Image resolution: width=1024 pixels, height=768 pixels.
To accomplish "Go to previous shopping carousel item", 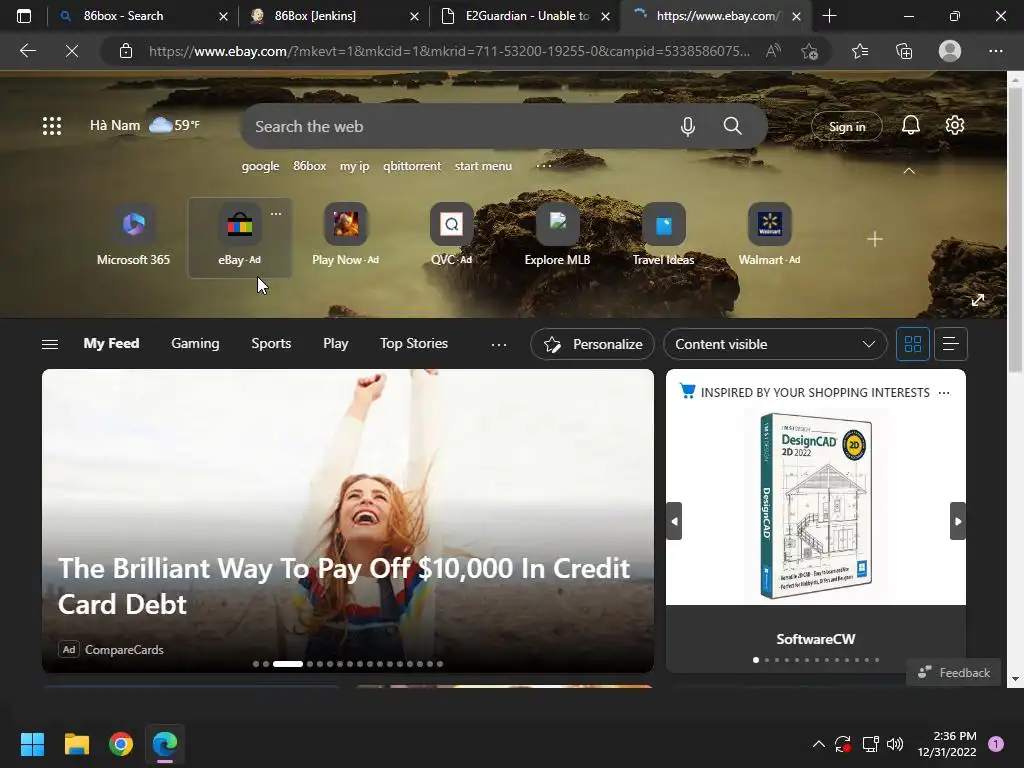I will (675, 521).
